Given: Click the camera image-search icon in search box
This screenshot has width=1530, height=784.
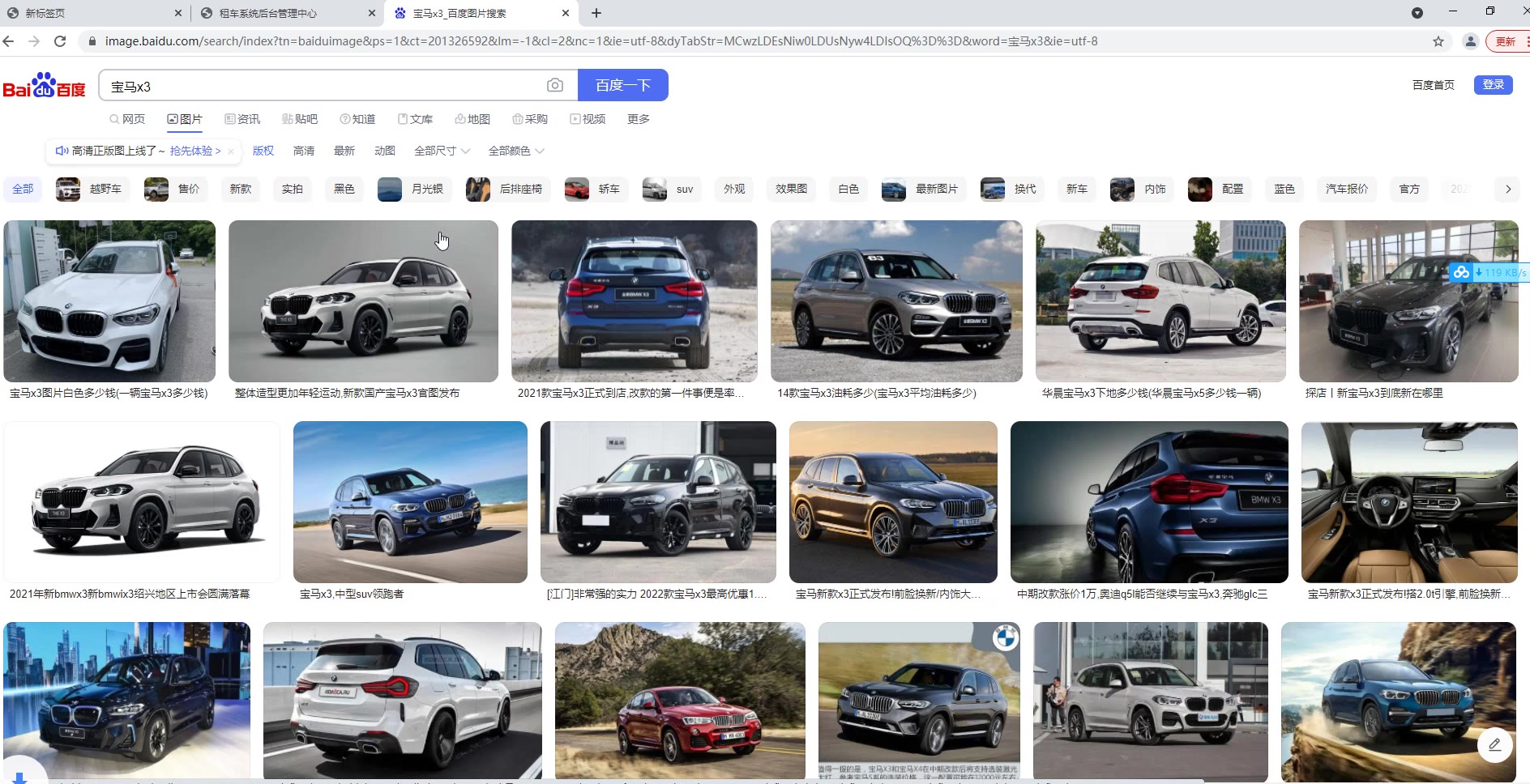Looking at the screenshot, I should tap(555, 85).
